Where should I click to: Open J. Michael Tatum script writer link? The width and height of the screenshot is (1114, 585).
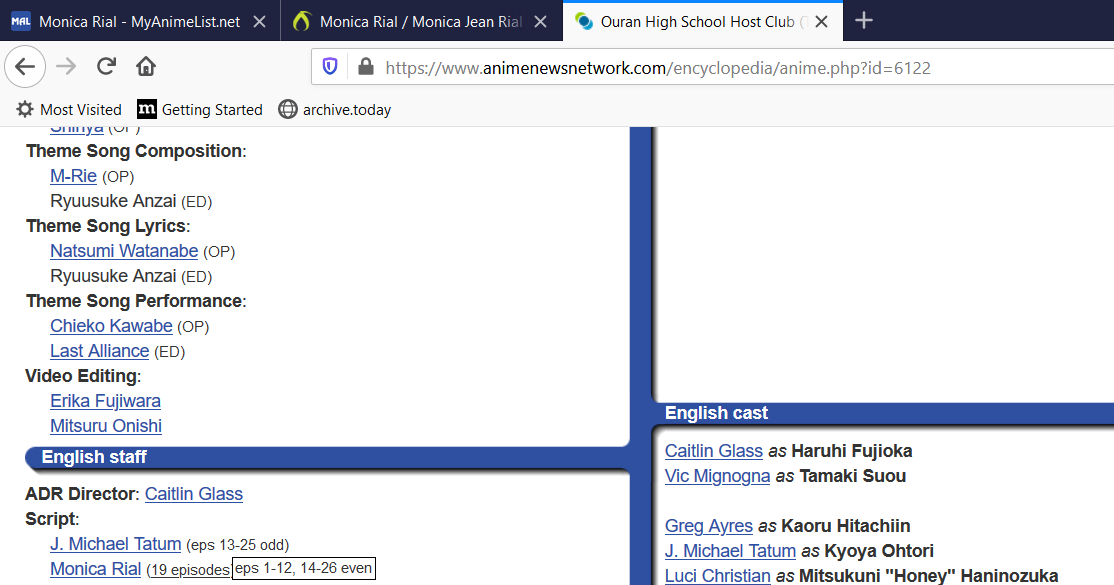click(x=116, y=544)
